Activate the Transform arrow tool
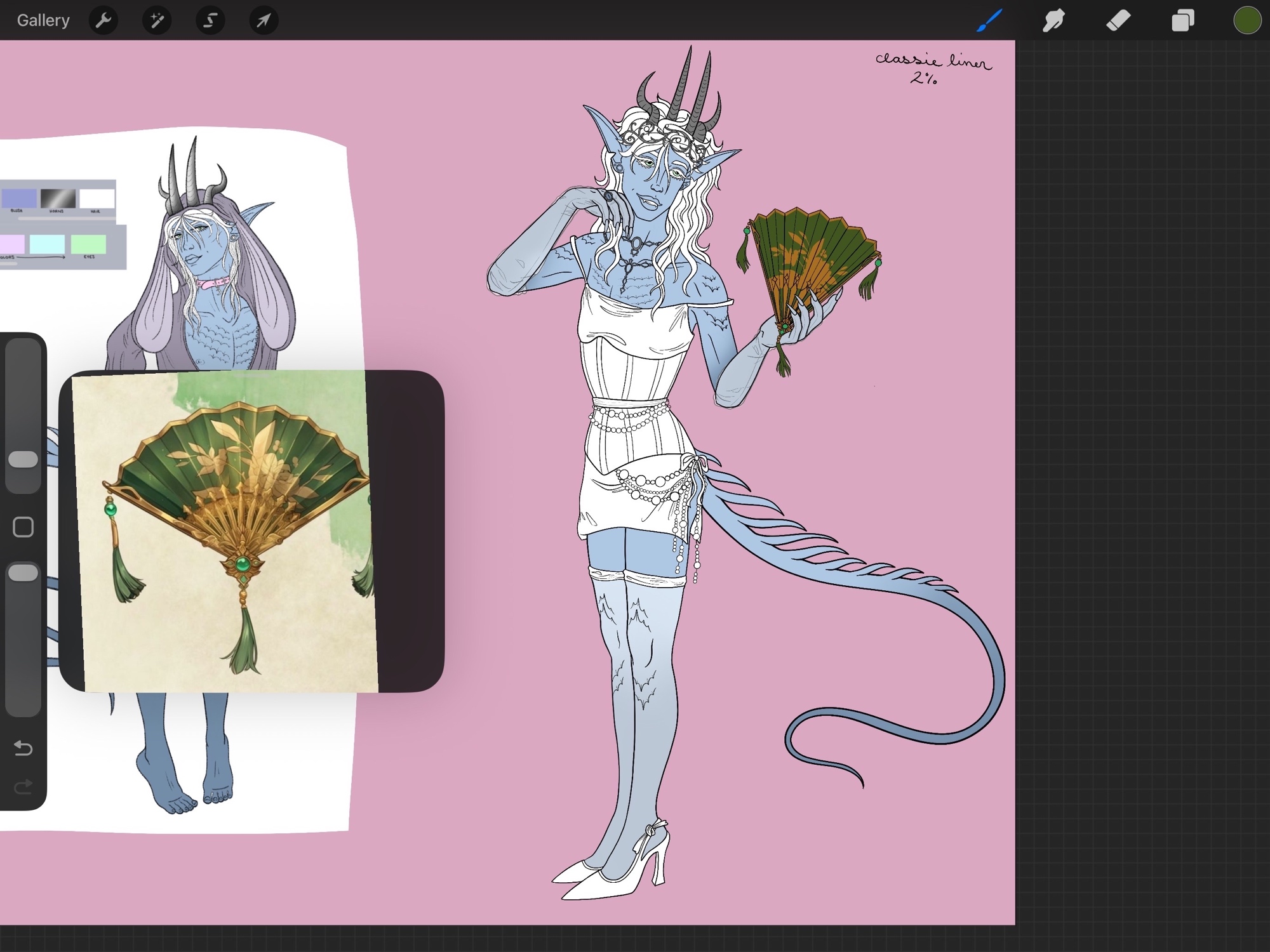Screen dimensions: 1270x952 tap(264, 20)
